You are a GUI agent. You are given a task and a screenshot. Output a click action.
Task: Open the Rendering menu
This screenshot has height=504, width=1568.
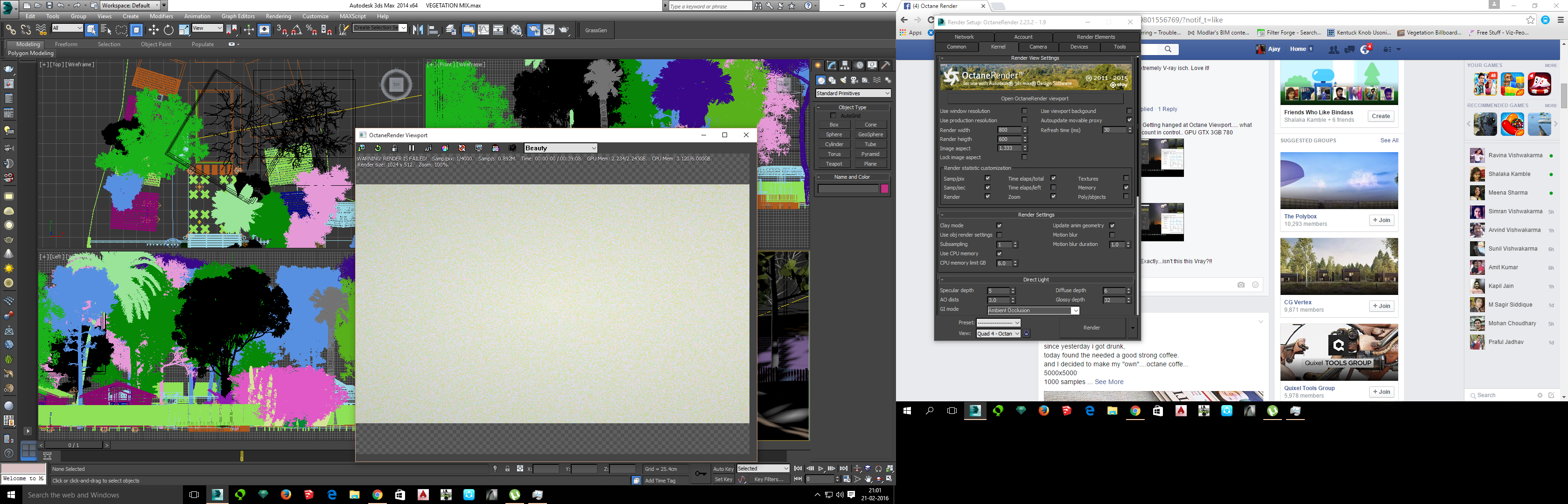point(278,16)
